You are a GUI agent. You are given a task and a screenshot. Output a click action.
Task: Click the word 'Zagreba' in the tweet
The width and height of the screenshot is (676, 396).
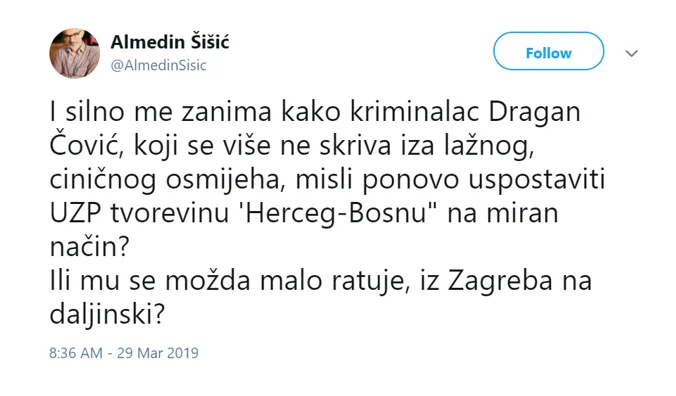[500, 282]
